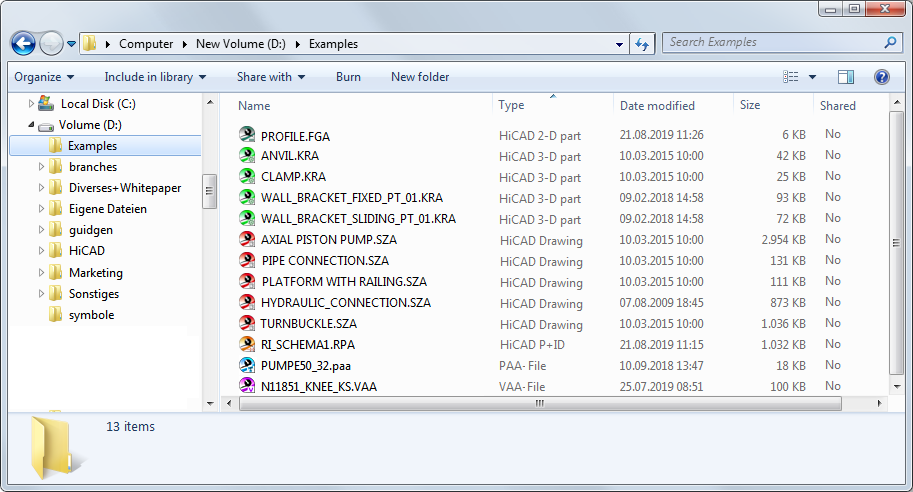The width and height of the screenshot is (913, 492).
Task: Click the RI_SCHEMA1.RPA file icon
Action: [x=247, y=344]
